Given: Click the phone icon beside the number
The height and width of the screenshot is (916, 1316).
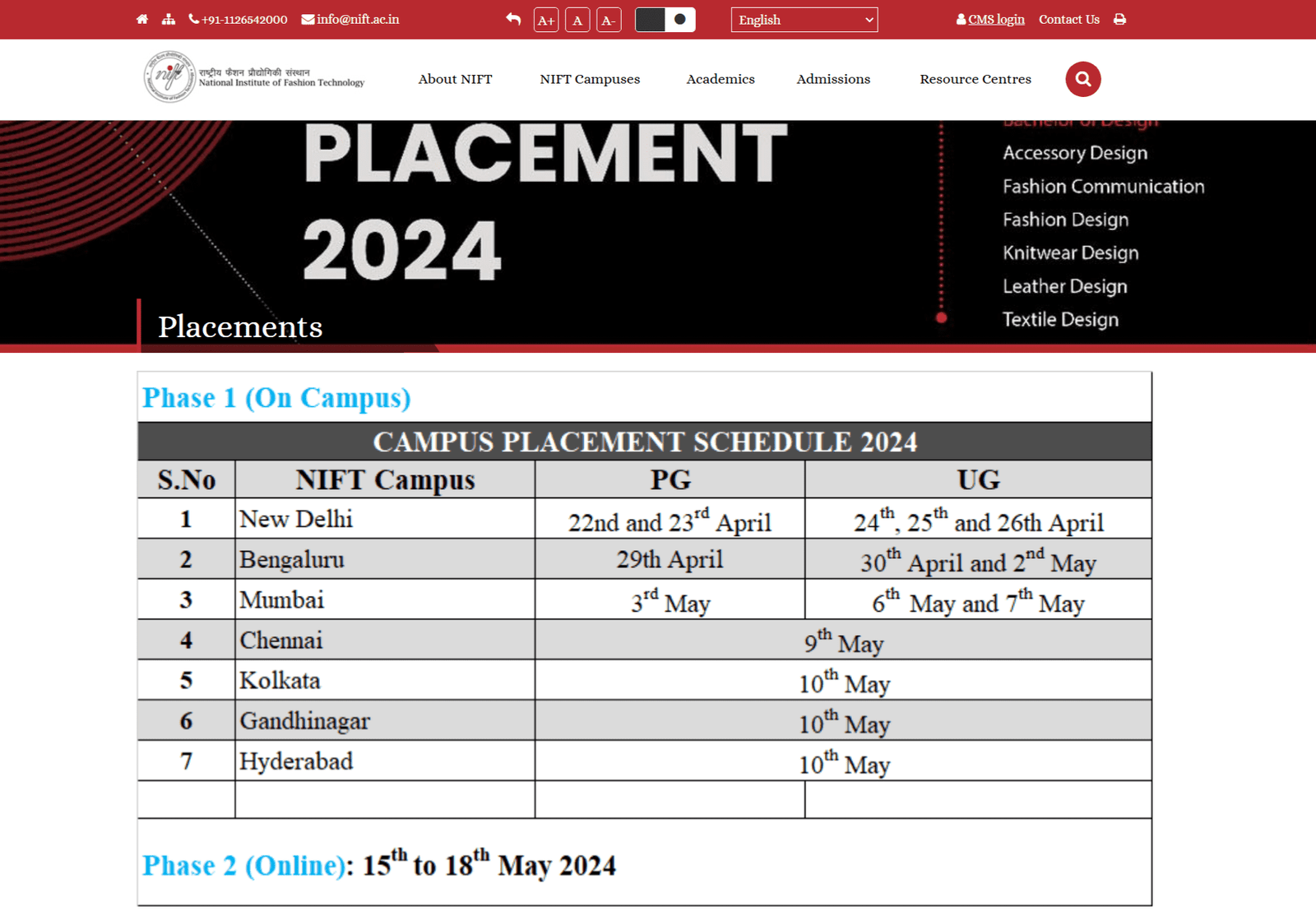Looking at the screenshot, I should click(192, 18).
